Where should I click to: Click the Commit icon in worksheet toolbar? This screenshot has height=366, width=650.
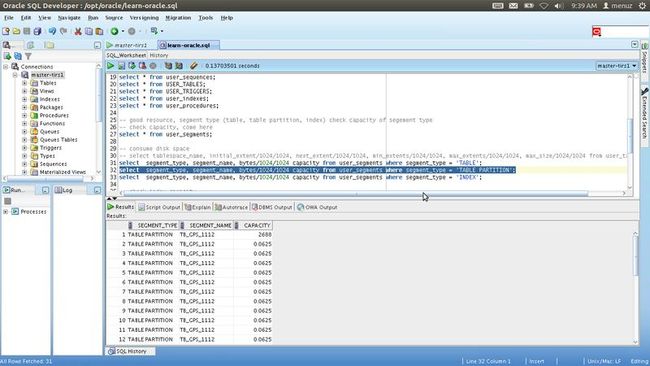click(132, 65)
